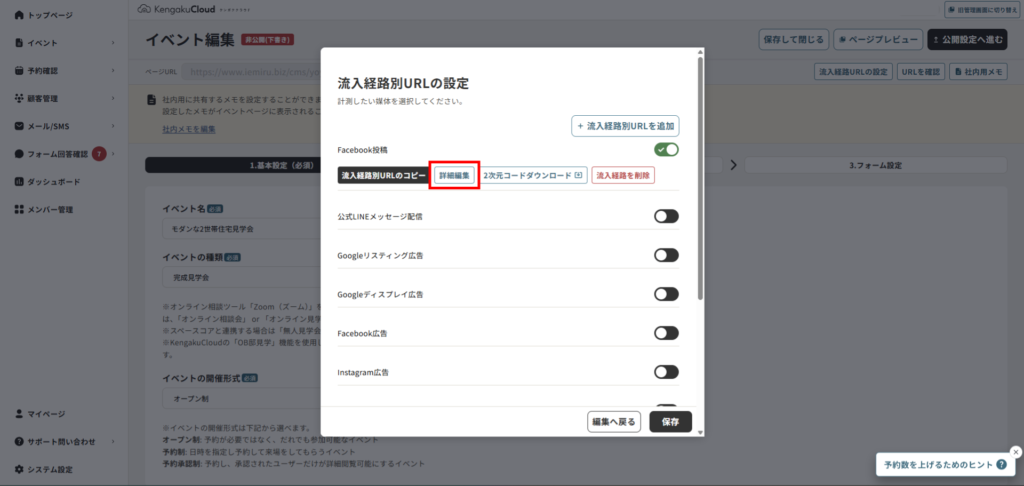Toggle on Instagram広告 tracking switch
The width and height of the screenshot is (1024, 486).
coord(666,372)
